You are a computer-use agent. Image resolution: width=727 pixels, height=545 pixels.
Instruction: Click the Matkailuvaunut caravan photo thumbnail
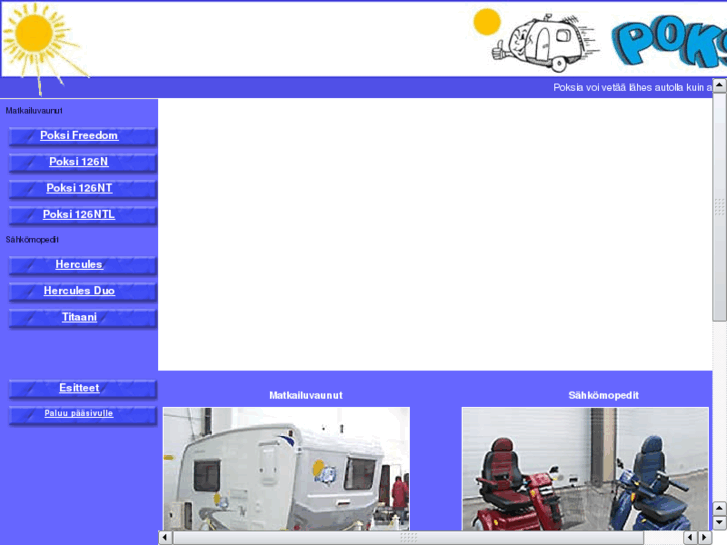(287, 469)
